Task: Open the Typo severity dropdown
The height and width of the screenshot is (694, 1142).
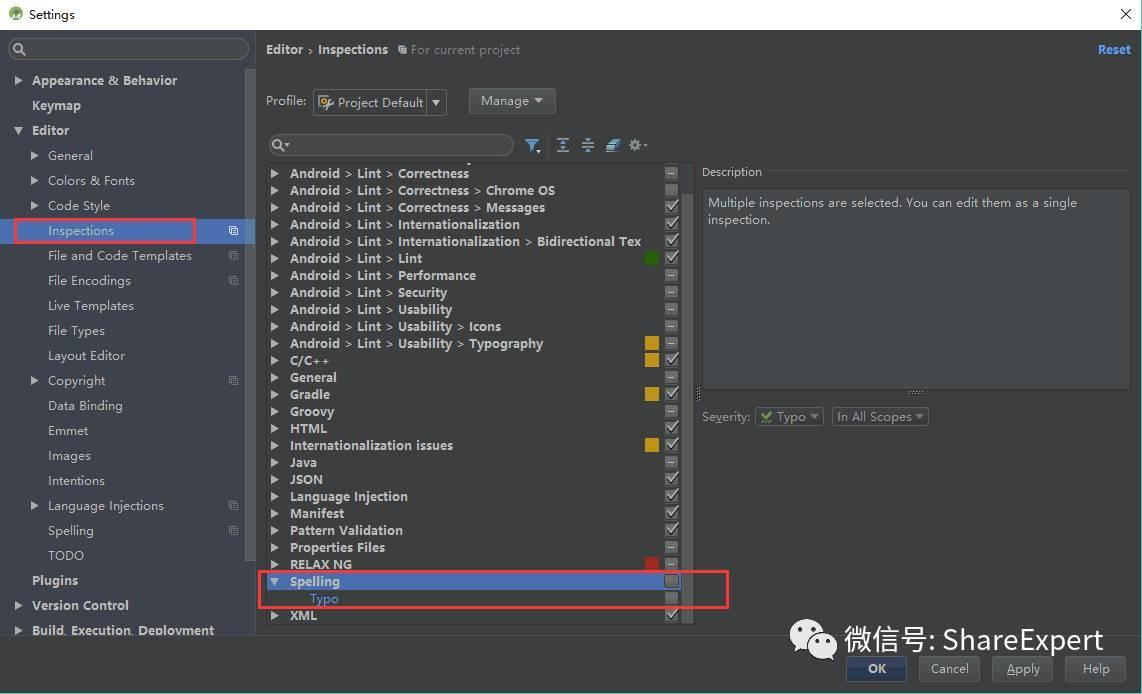Action: click(x=789, y=417)
